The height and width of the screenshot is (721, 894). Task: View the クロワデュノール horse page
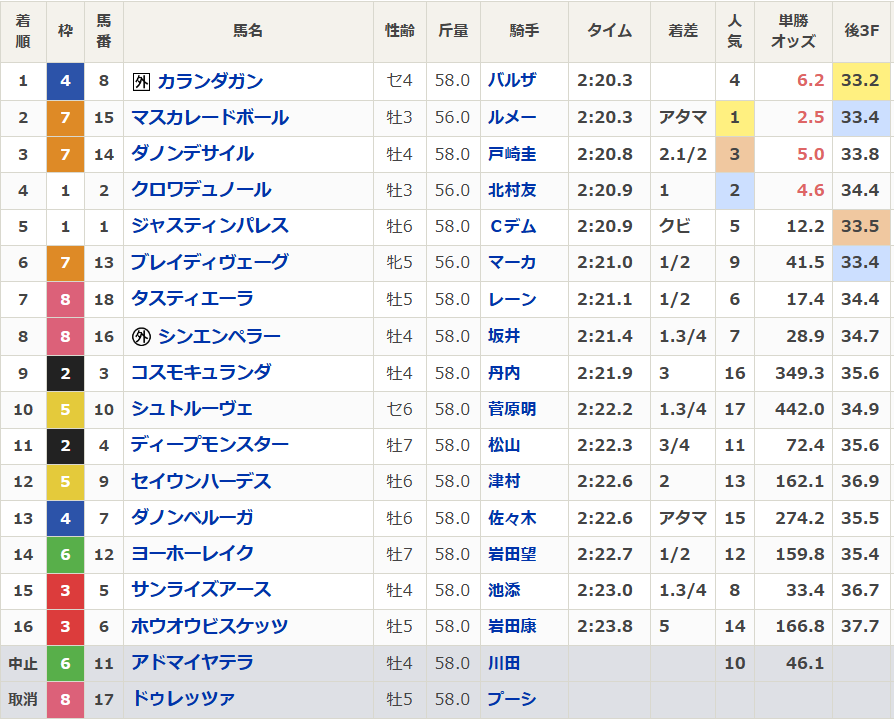201,190
